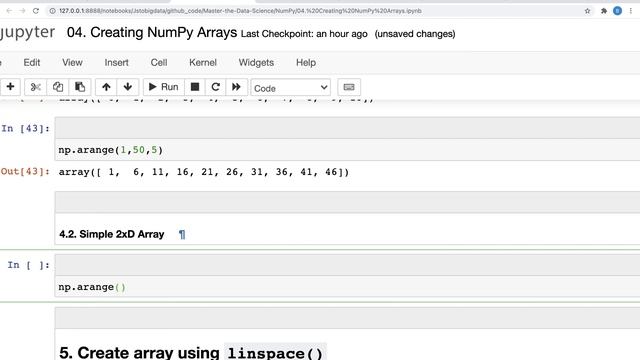Paste cells below icon
Screen dimensions: 640x360
pyautogui.click(x=80, y=87)
